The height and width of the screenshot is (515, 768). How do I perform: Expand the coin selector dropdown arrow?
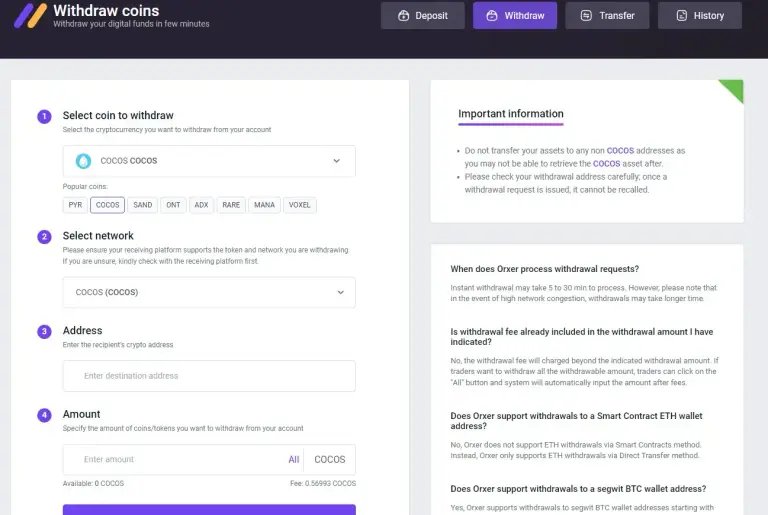[x=336, y=161]
